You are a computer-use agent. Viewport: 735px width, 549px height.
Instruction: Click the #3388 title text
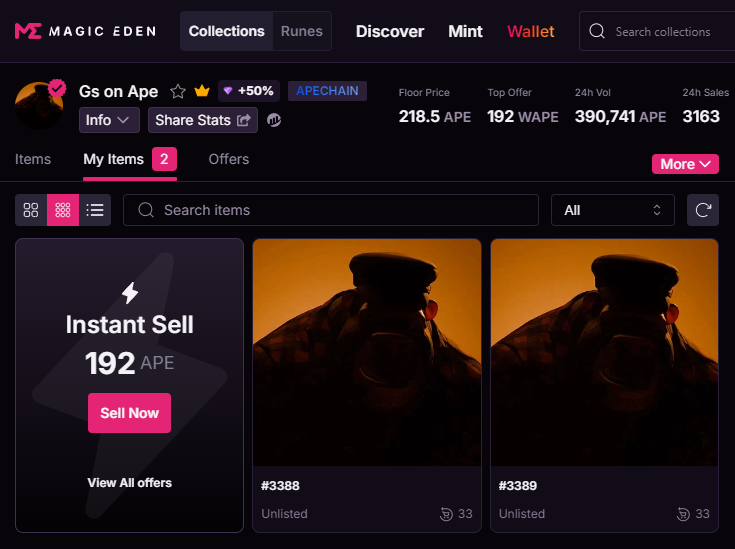tap(280, 486)
